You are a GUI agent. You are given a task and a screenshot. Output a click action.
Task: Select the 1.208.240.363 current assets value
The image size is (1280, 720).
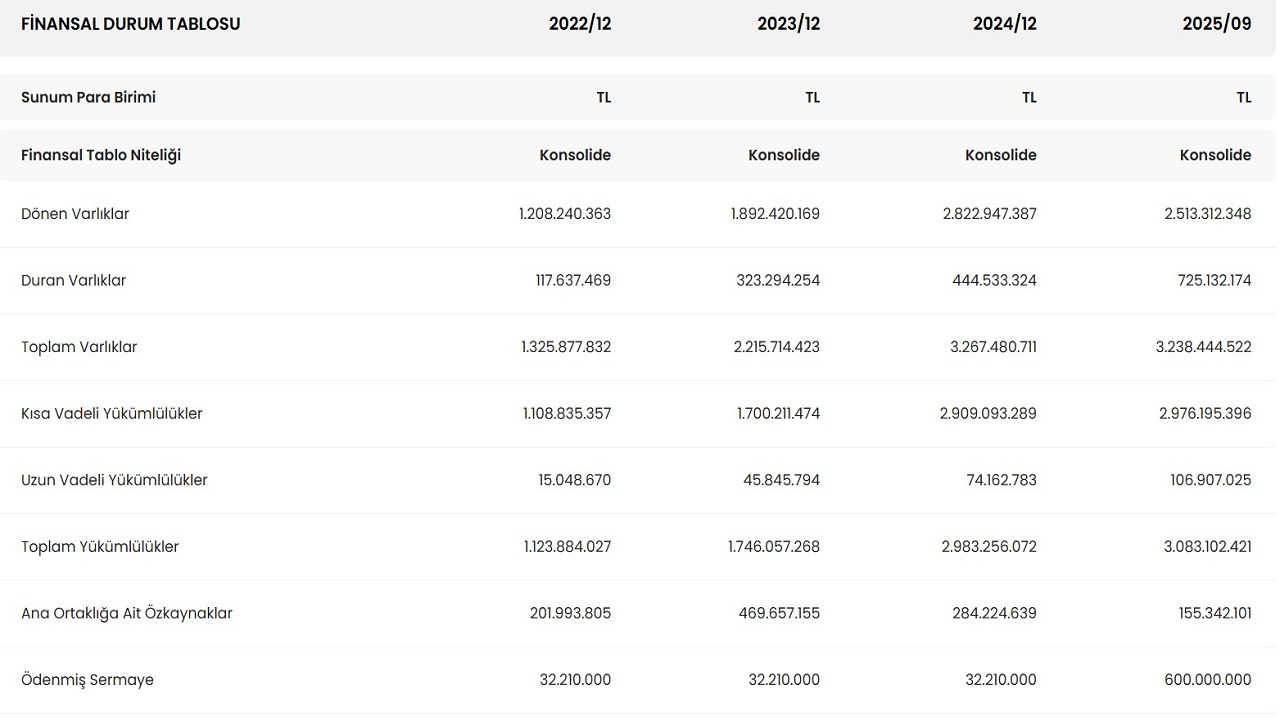[x=564, y=214]
